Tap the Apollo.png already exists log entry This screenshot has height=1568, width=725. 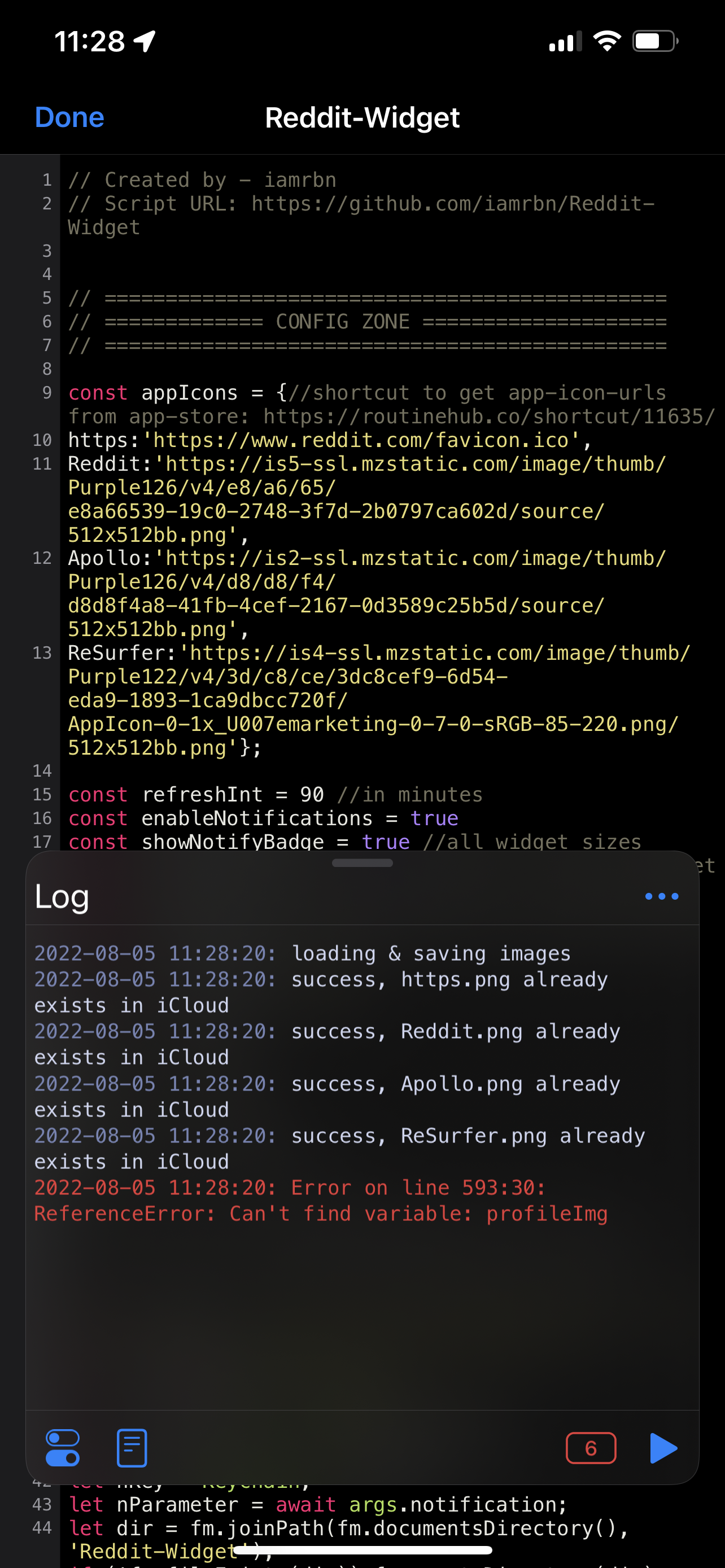click(327, 1096)
